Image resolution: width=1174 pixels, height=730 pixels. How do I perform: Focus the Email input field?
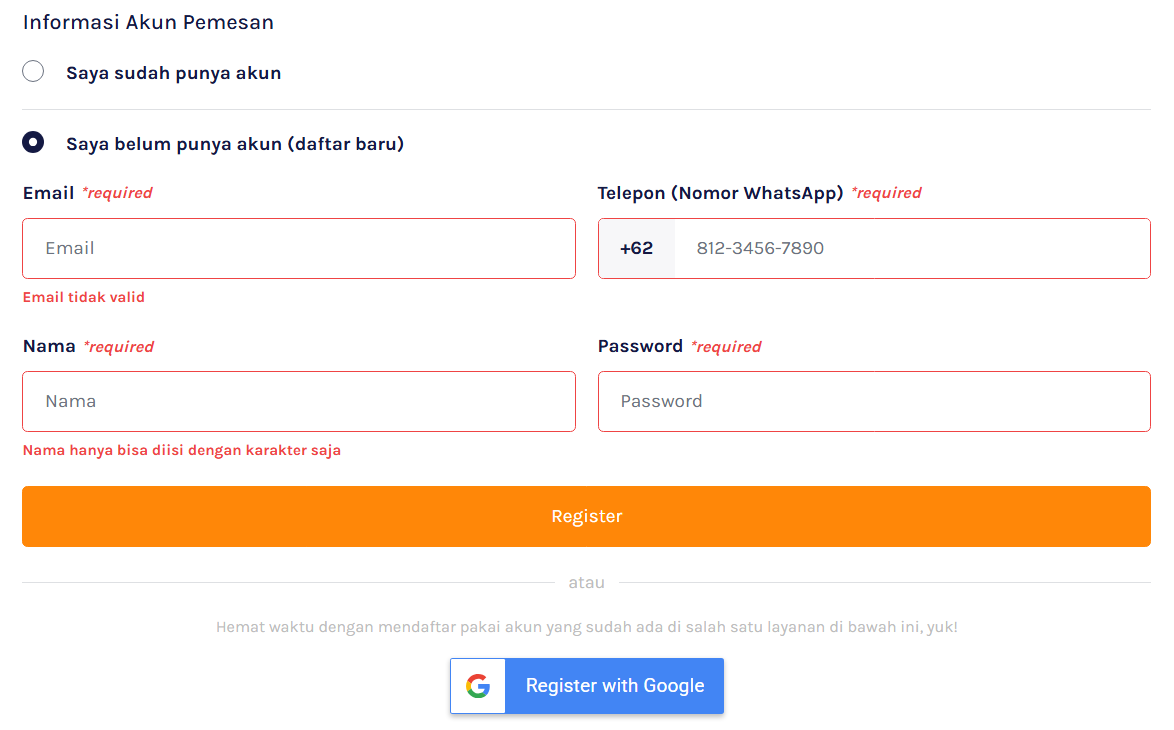299,248
